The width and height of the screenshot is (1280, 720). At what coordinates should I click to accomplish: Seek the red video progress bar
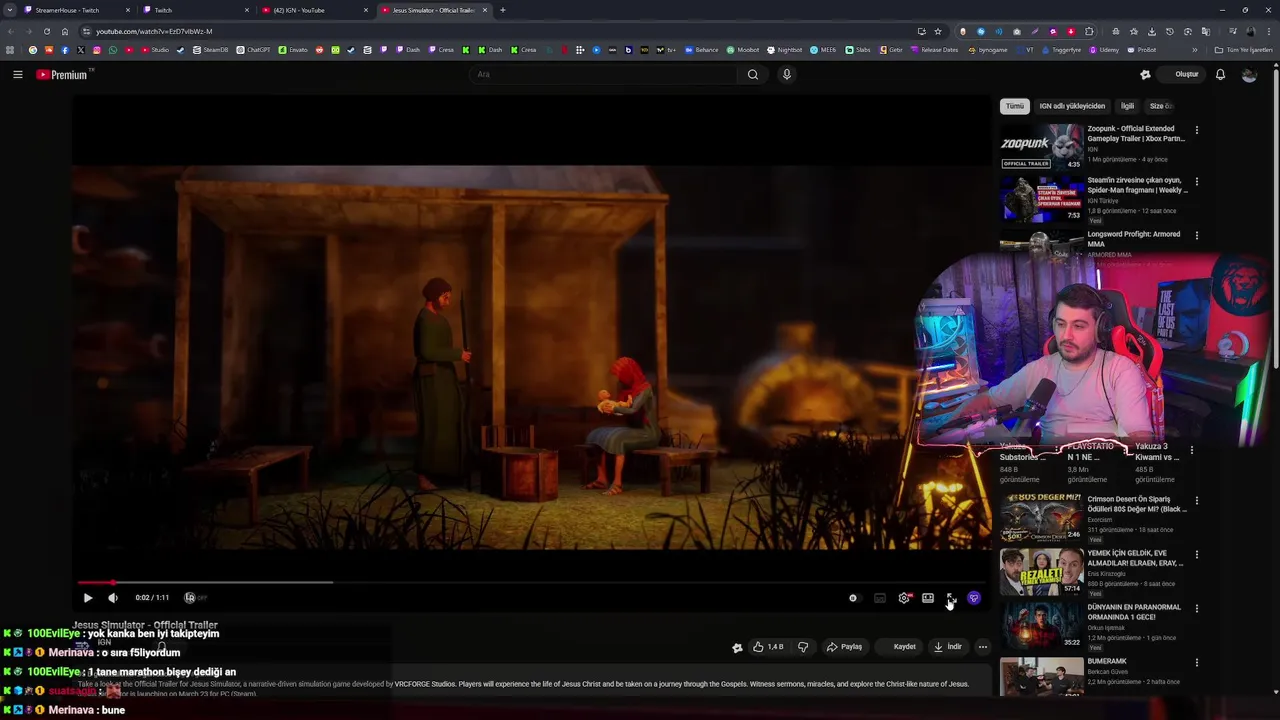click(530, 582)
